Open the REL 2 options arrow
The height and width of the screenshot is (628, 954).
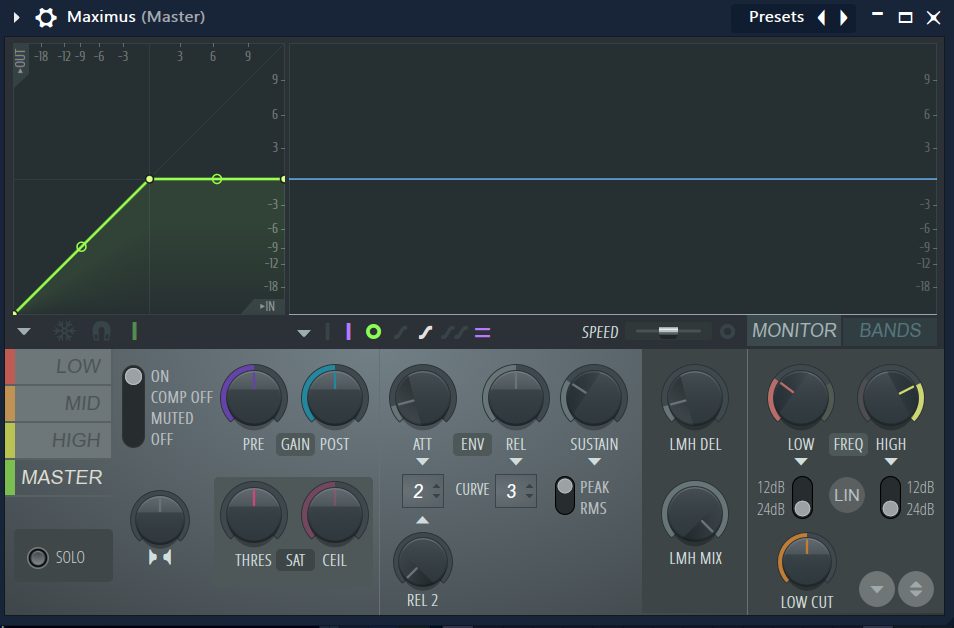click(422, 520)
